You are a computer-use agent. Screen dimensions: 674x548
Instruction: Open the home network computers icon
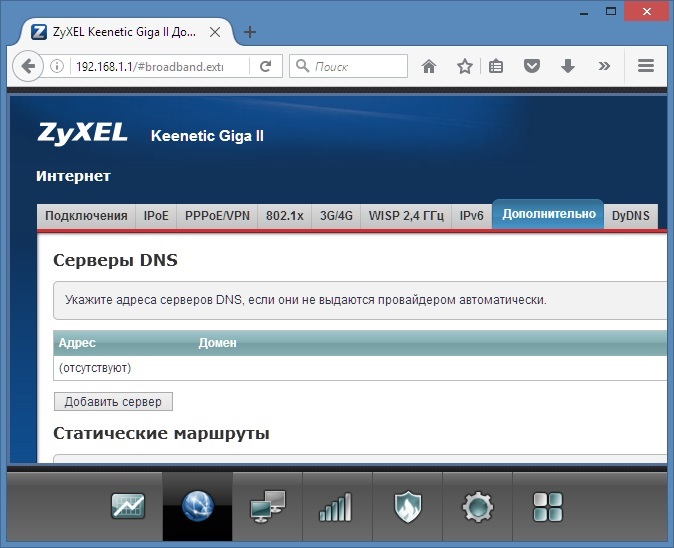click(x=267, y=506)
